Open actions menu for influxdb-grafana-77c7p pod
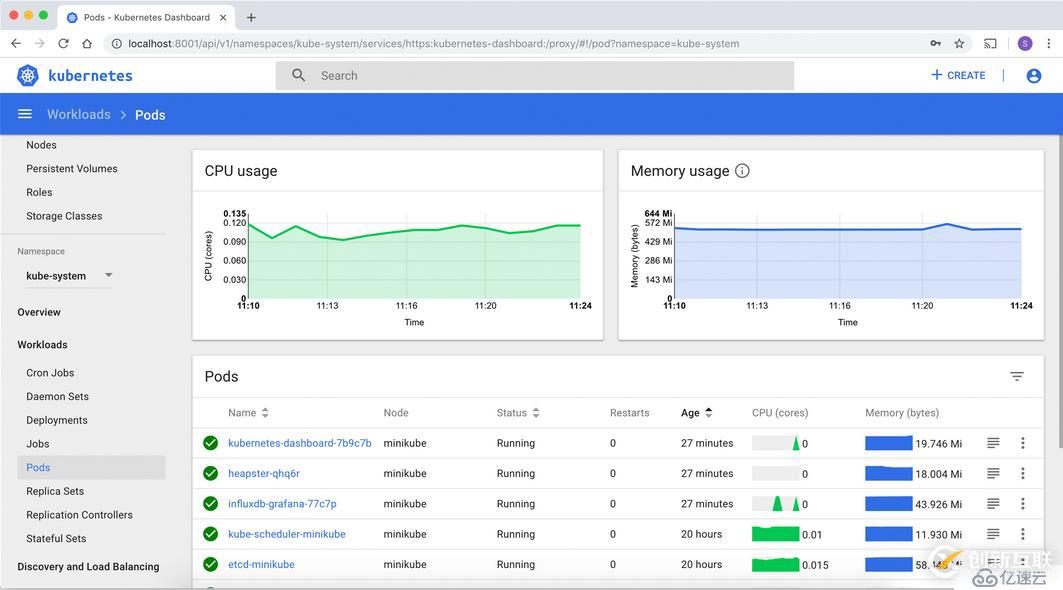 [1022, 503]
